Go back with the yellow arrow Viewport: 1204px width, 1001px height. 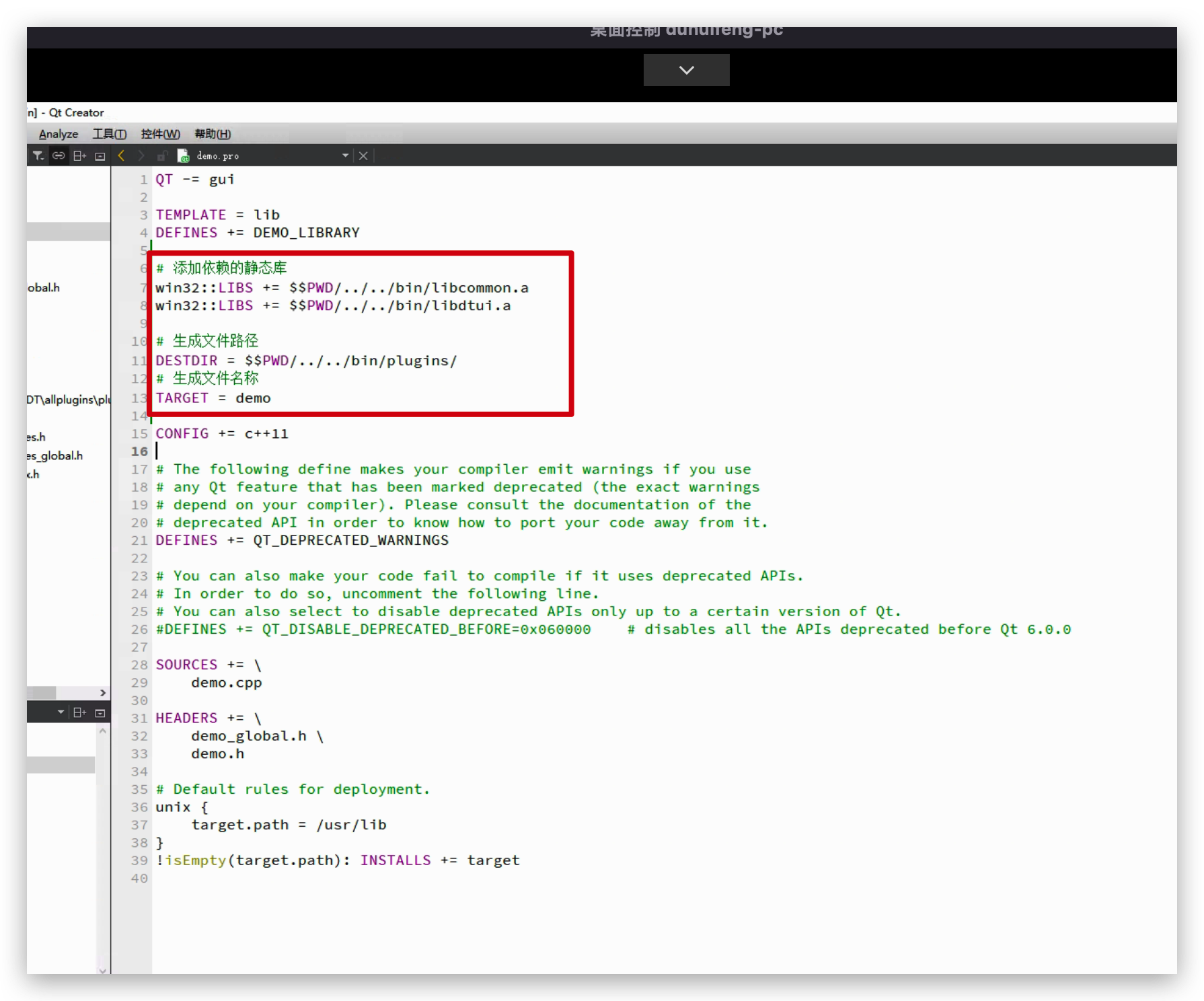point(121,155)
